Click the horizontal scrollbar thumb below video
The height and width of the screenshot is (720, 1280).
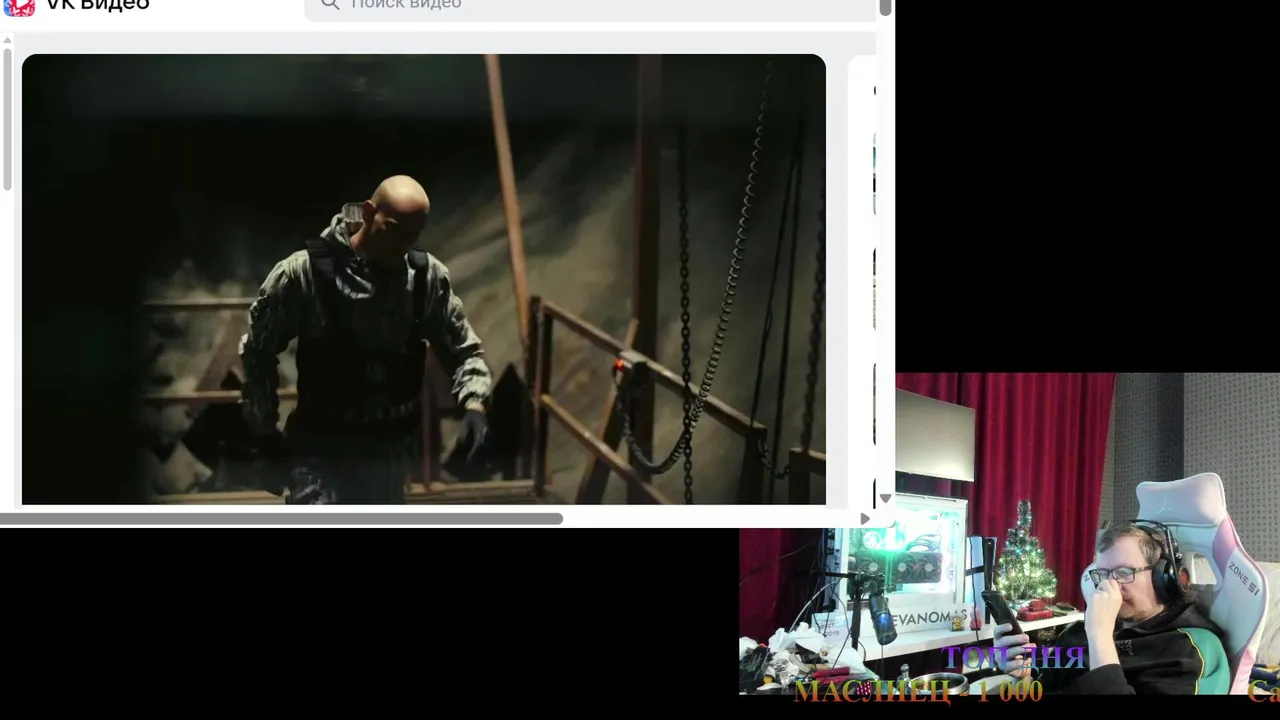pos(281,518)
